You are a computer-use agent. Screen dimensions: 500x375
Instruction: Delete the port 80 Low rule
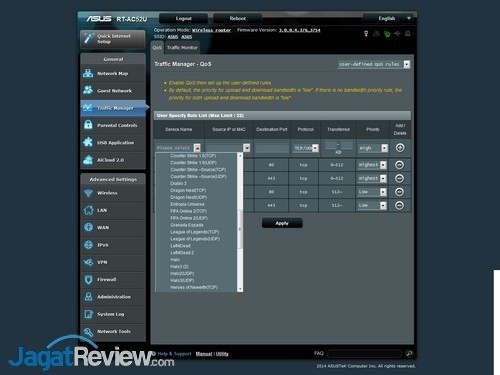[399, 192]
